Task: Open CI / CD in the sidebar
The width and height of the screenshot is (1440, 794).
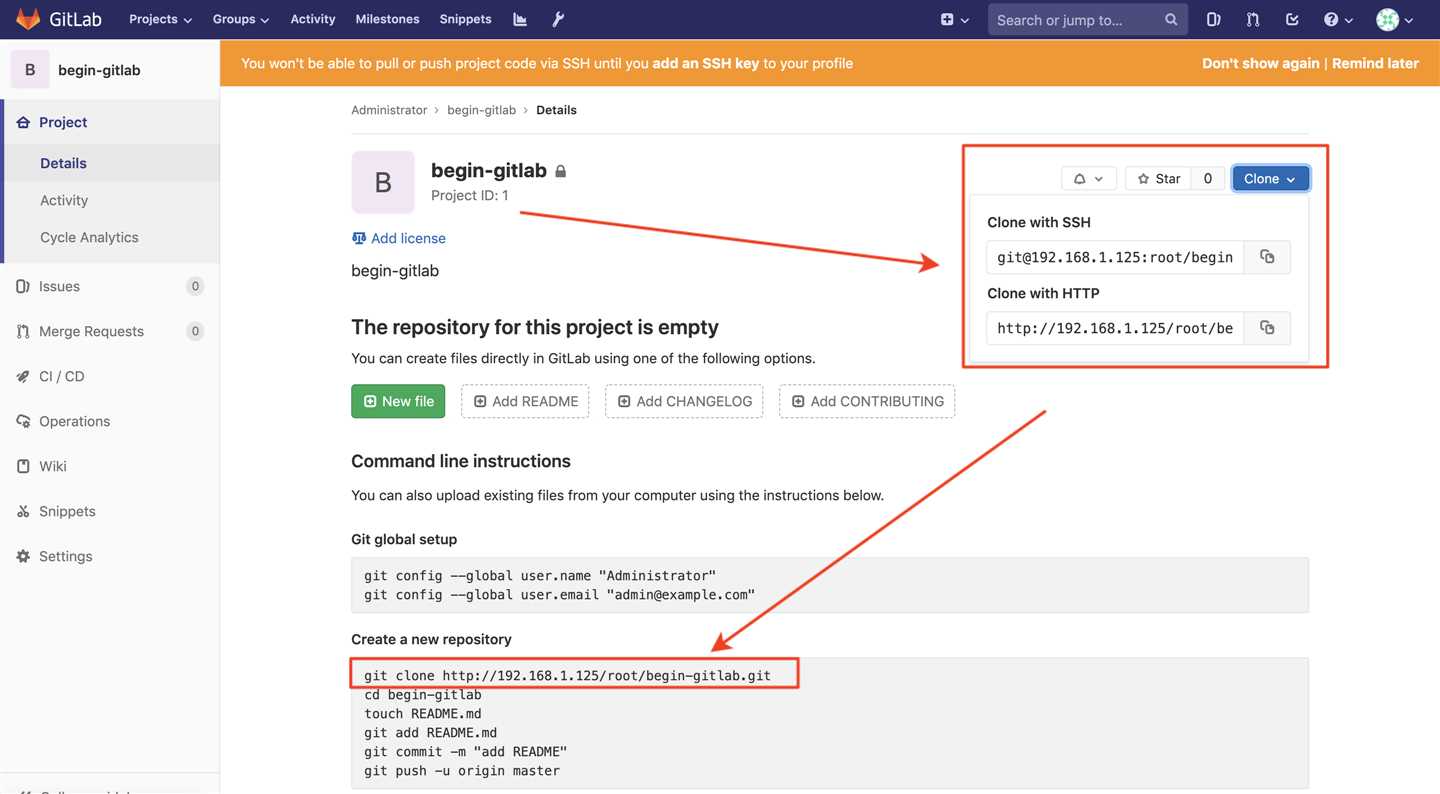Action: coord(110,376)
